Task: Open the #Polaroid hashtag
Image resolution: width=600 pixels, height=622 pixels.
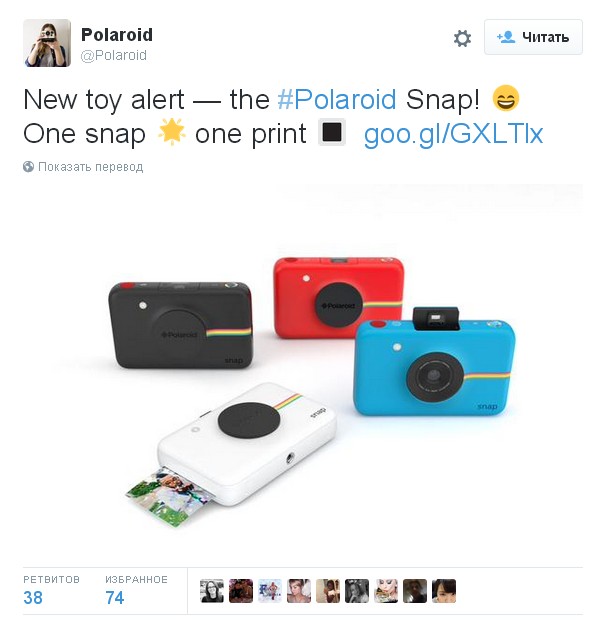Action: point(337,99)
